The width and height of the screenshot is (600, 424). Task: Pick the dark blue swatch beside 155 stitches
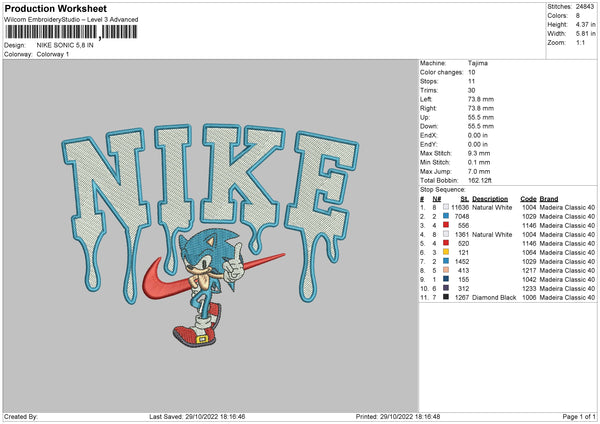[x=446, y=279]
